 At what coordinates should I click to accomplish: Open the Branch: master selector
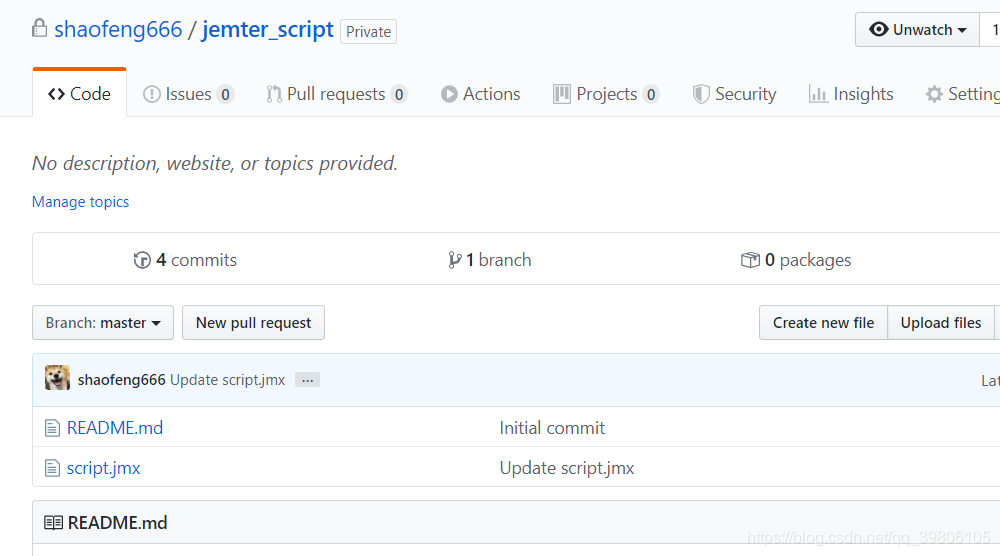(103, 323)
